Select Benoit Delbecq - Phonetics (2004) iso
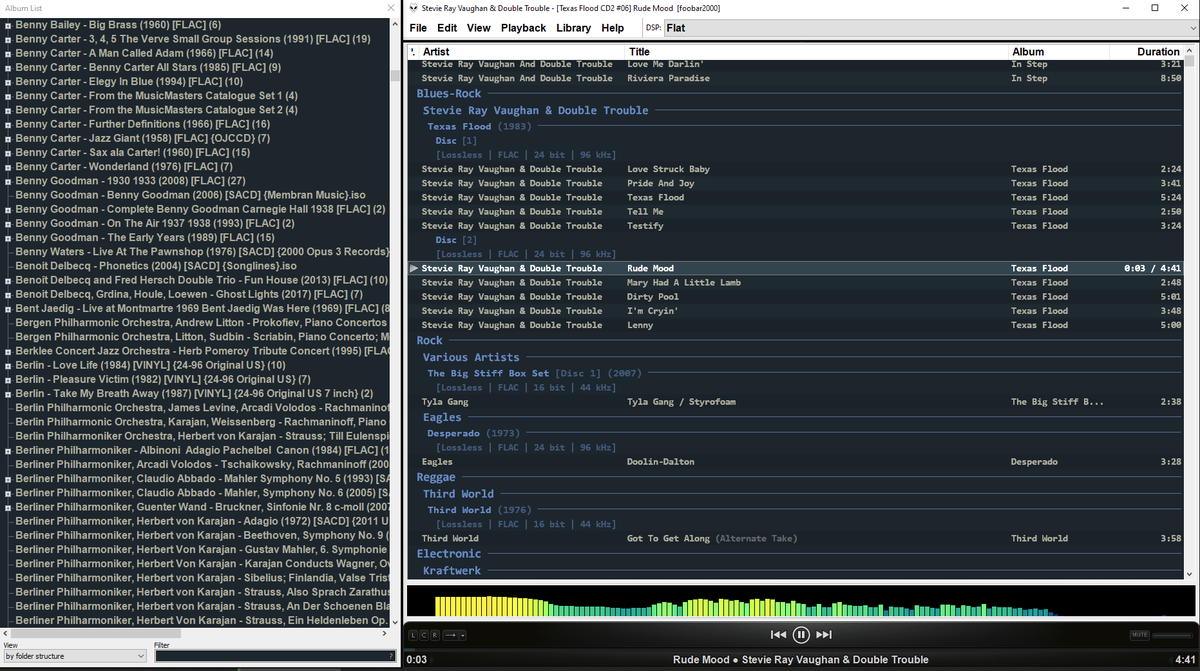 tap(156, 266)
